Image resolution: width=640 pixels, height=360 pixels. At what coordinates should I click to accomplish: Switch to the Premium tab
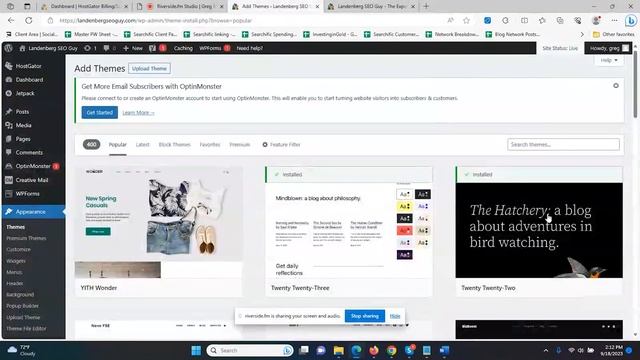[x=240, y=144]
